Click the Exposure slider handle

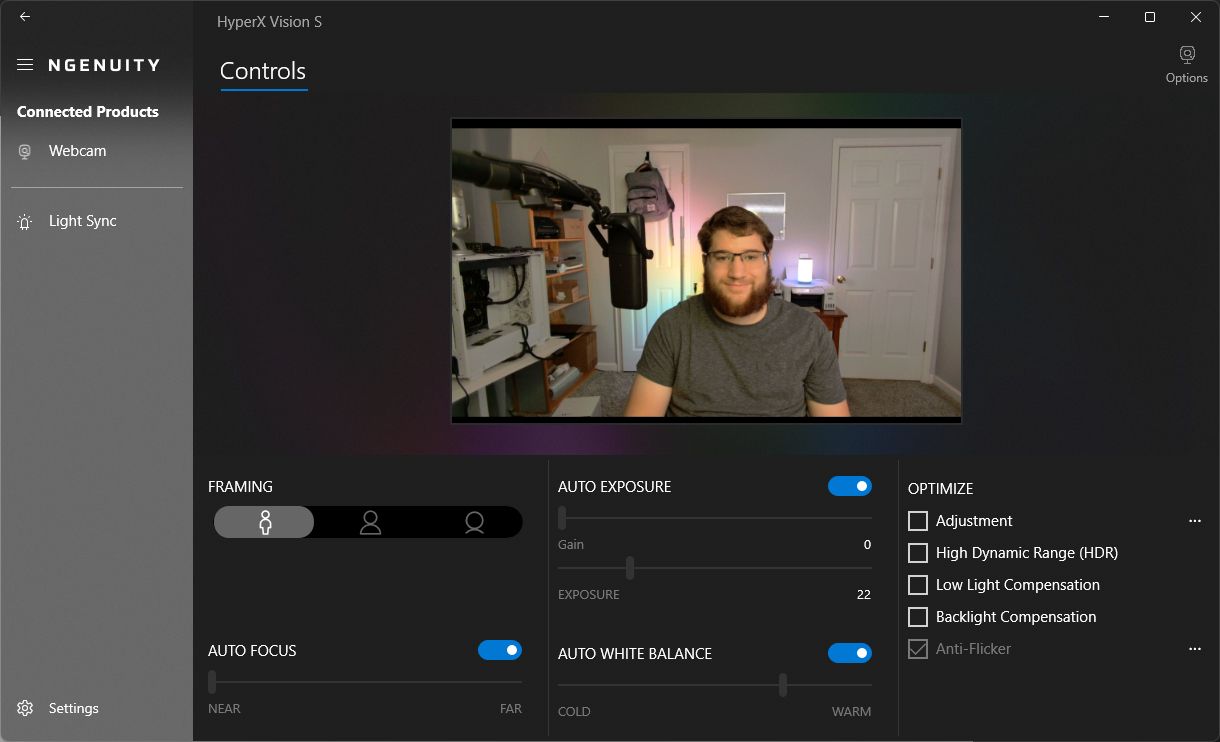tap(630, 568)
